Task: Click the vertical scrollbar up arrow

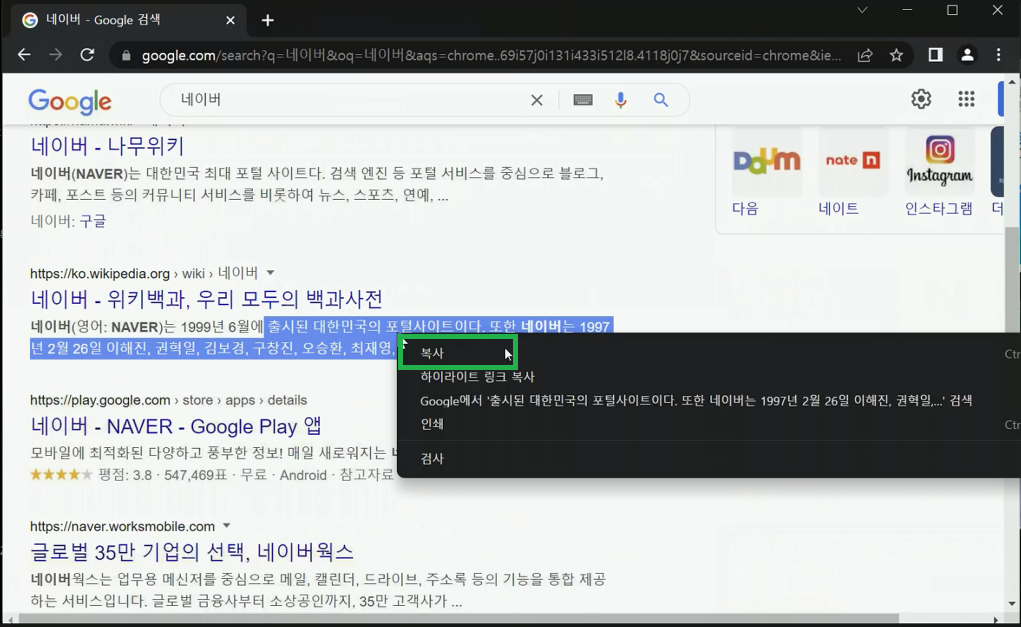Action: point(1012,82)
